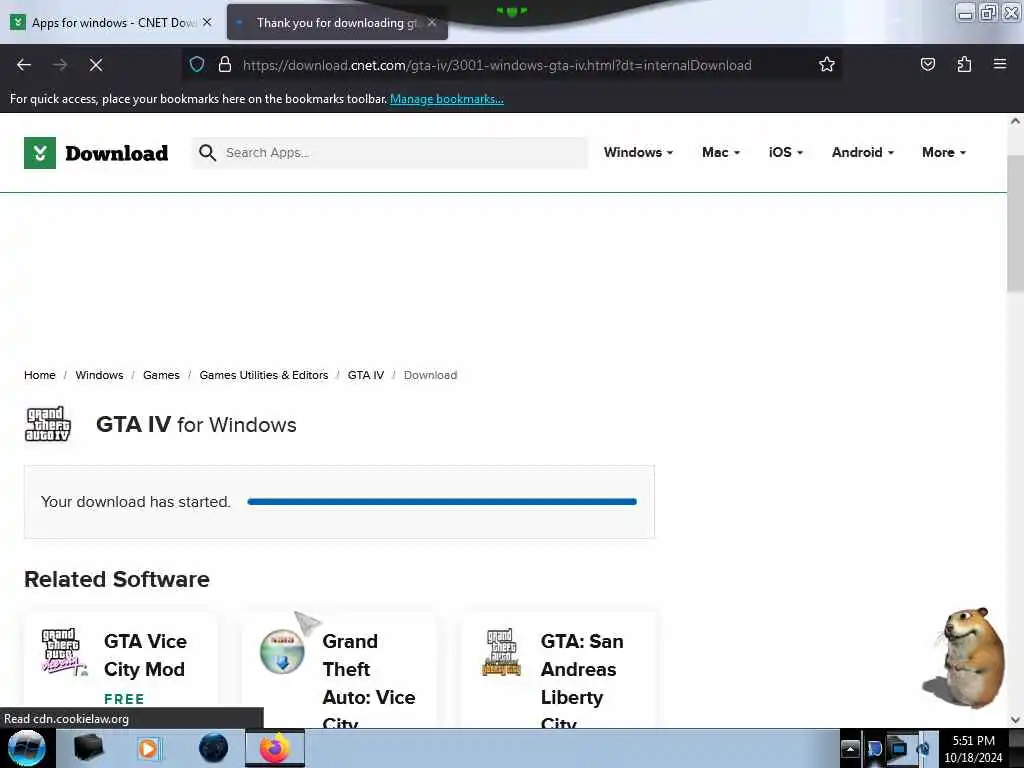Open the Grand Theft Auto: Vice City icon
The width and height of the screenshot is (1024, 768).
click(x=282, y=652)
